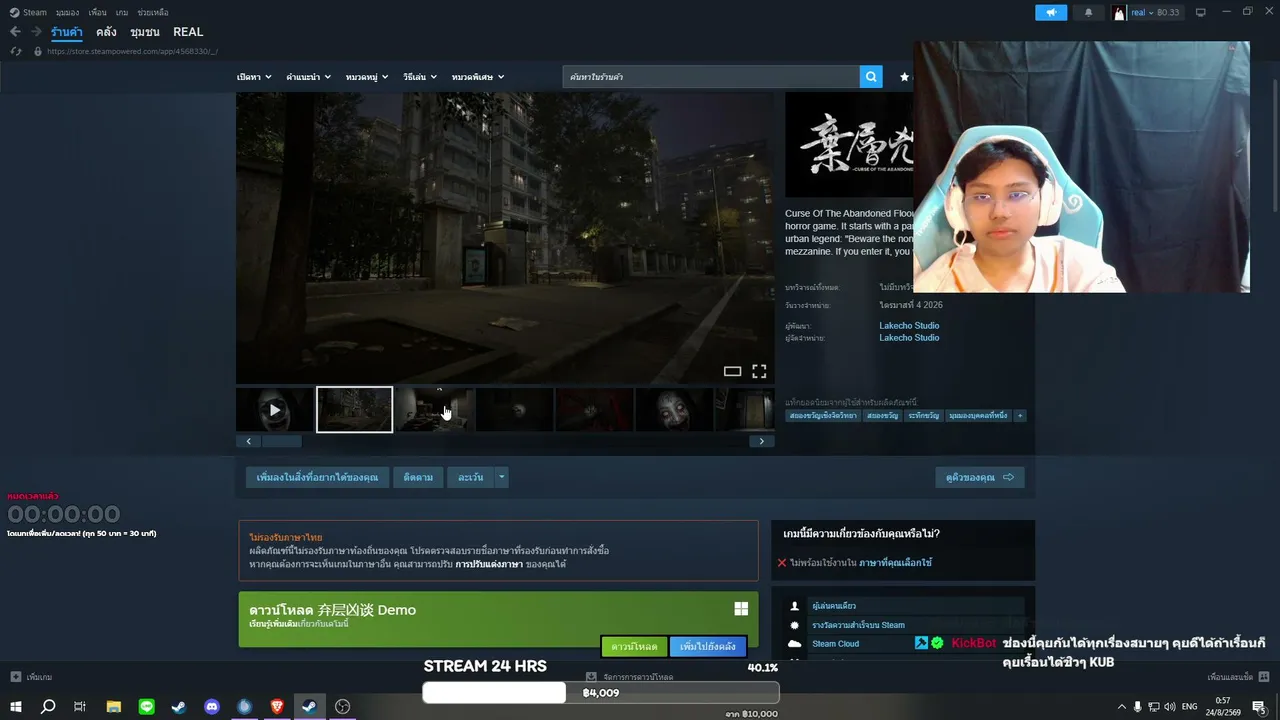Open the REAL profile tab
This screenshot has width=1280, height=720.
pos(188,32)
